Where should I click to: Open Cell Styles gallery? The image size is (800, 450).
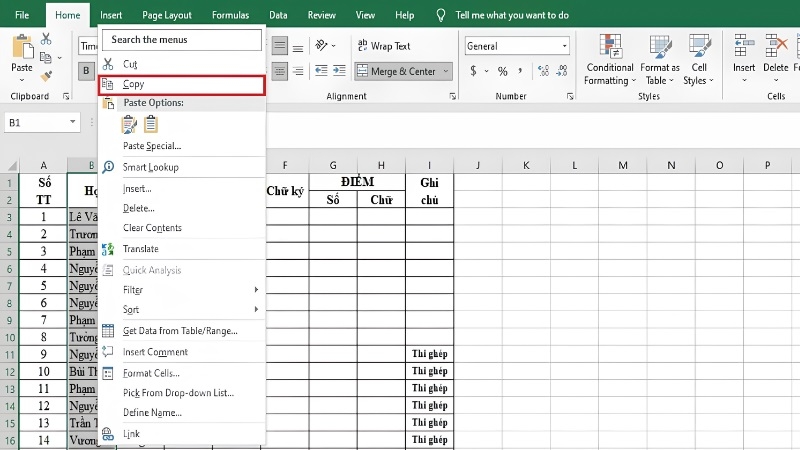pos(699,59)
